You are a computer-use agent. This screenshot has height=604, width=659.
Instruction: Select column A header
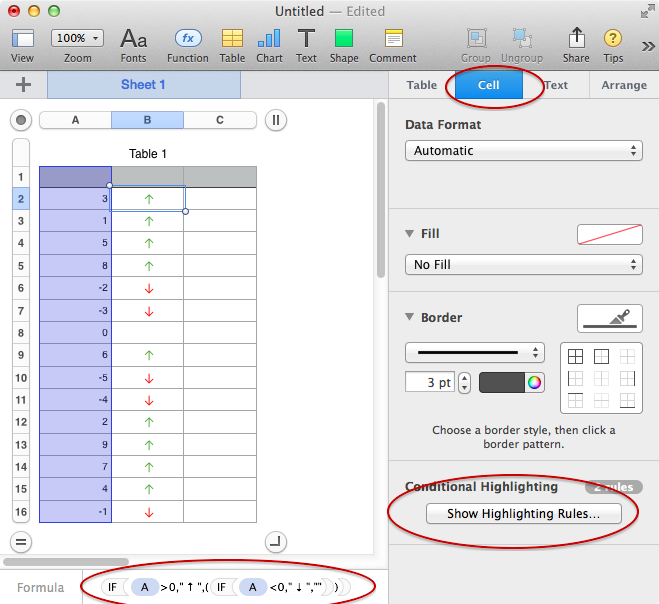click(x=76, y=120)
